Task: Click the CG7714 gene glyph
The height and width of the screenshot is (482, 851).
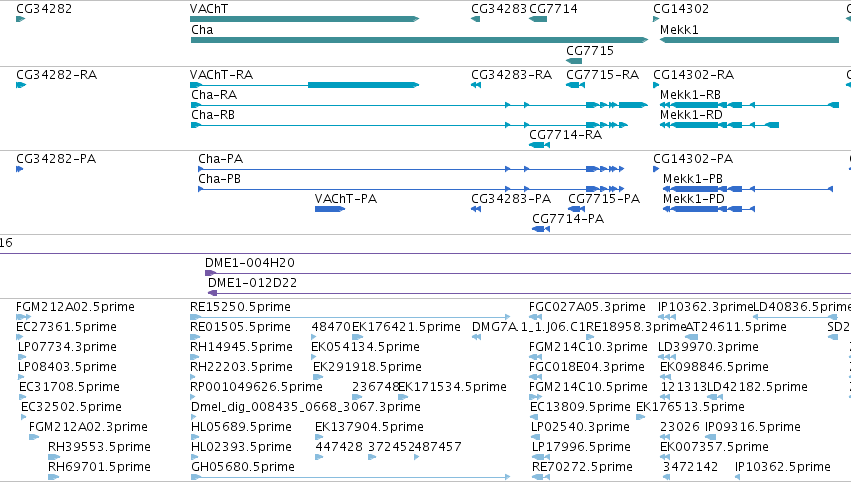Action: click(538, 19)
